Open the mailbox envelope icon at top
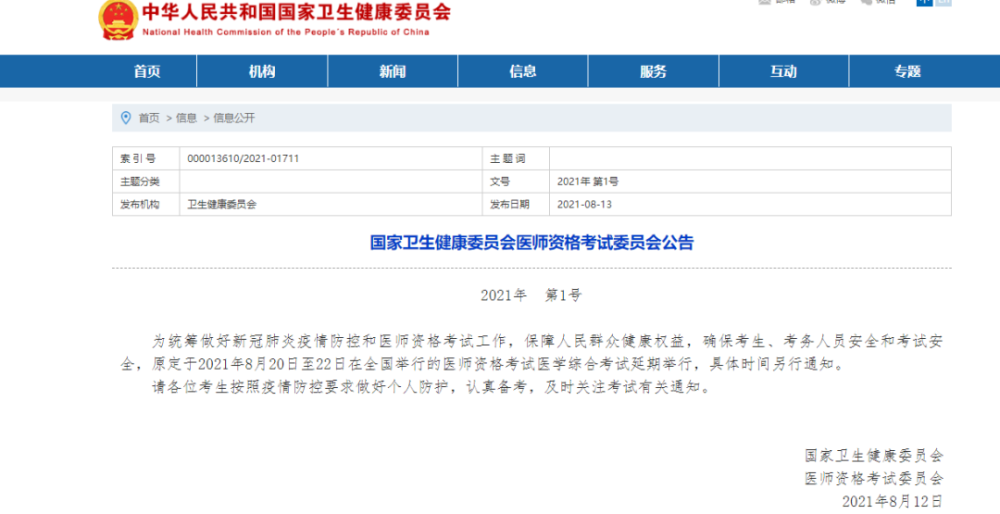 click(765, 2)
